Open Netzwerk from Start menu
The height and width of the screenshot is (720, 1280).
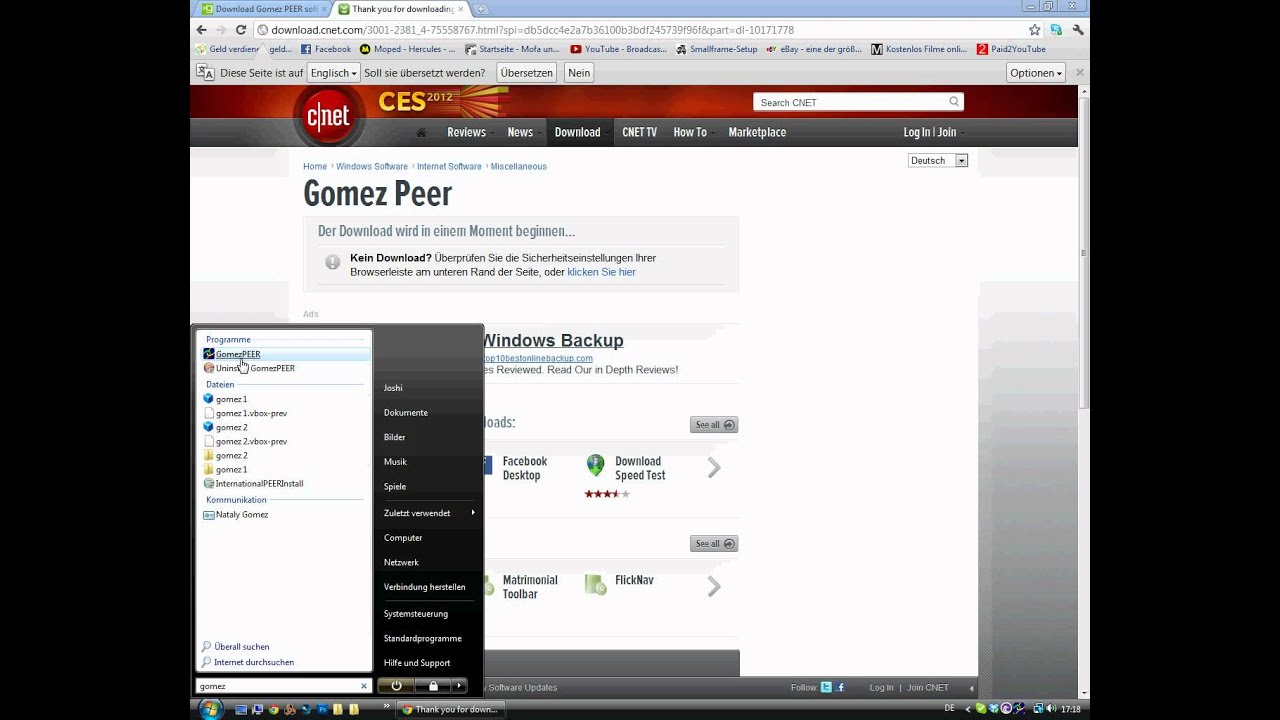coord(401,562)
